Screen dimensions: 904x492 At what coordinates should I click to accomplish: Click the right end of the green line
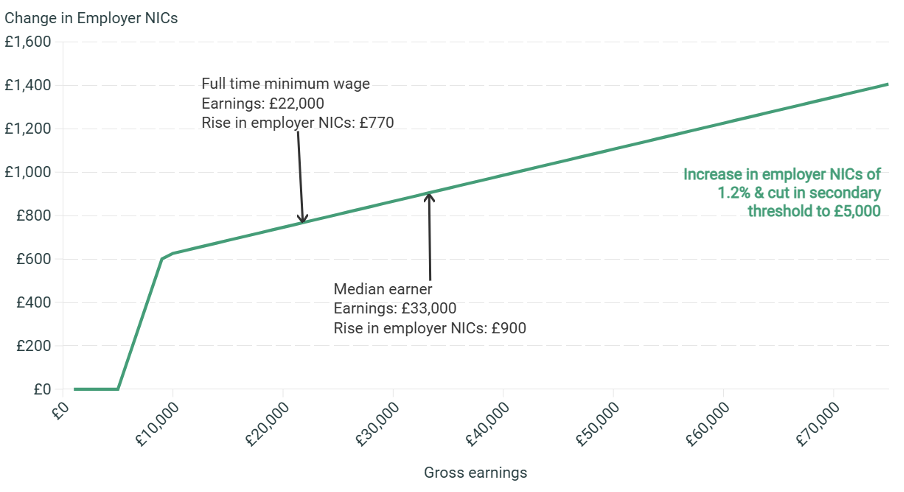[886, 85]
